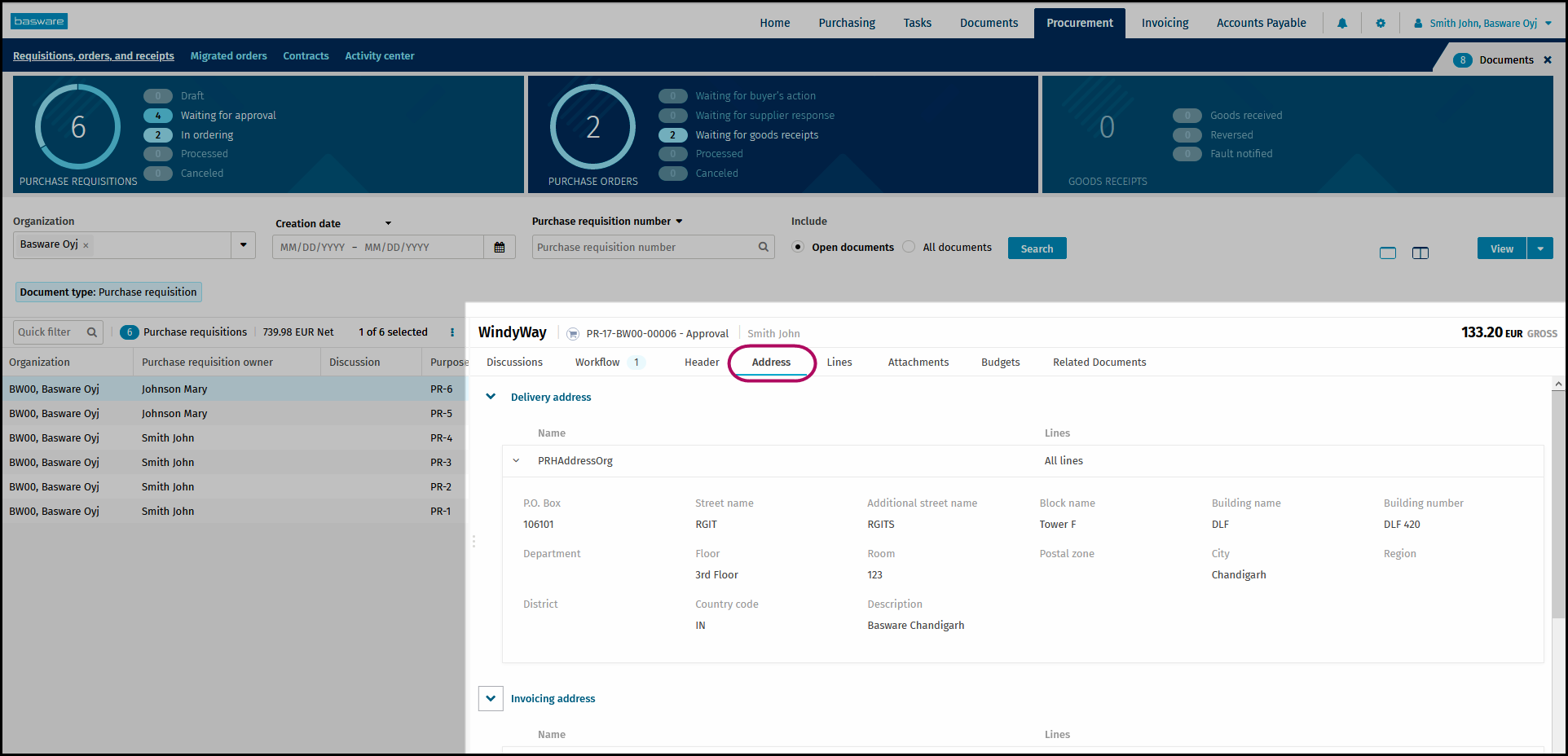Open the Documents top menu
Viewport: 1568px width, 756px height.
(x=989, y=23)
